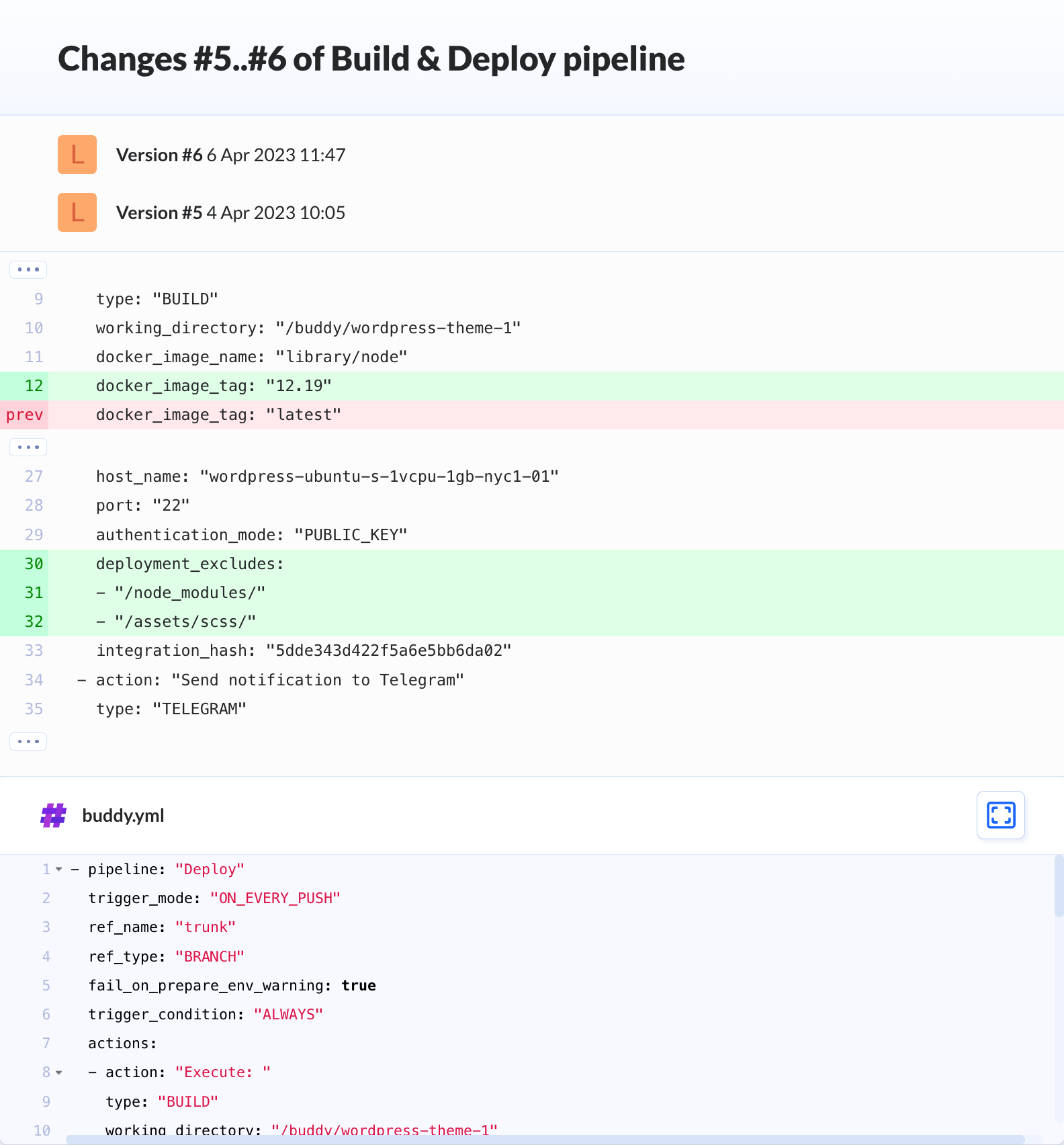Click the horizontal scrollbar below the YAML editor
Screen dimensions: 1064x1145
pos(545,1140)
